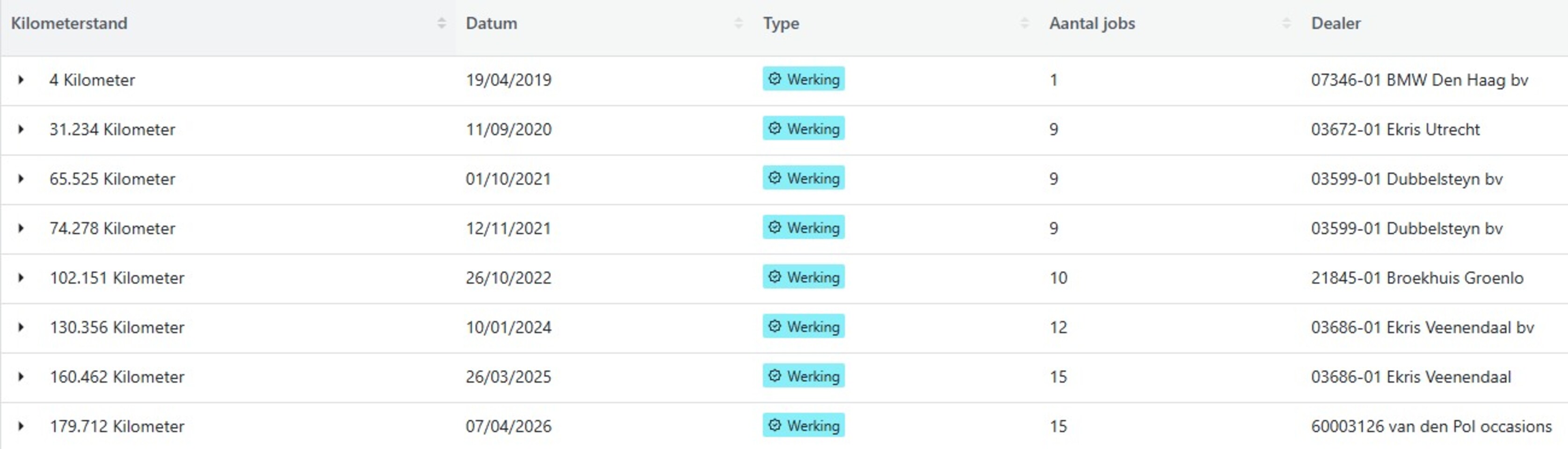Image resolution: width=1568 pixels, height=449 pixels.
Task: Click Werking badge dated 19/04/2019
Action: (804, 79)
